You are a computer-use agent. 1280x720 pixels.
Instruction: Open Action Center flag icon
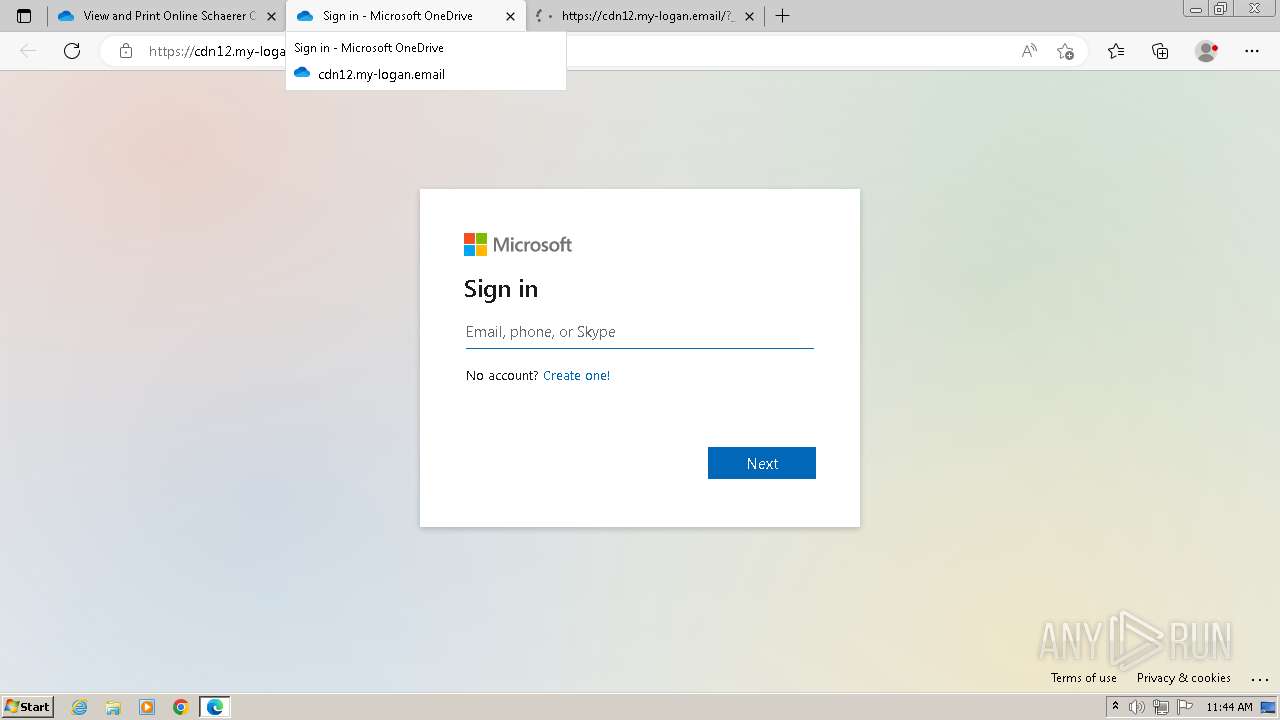pyautogui.click(x=1185, y=707)
